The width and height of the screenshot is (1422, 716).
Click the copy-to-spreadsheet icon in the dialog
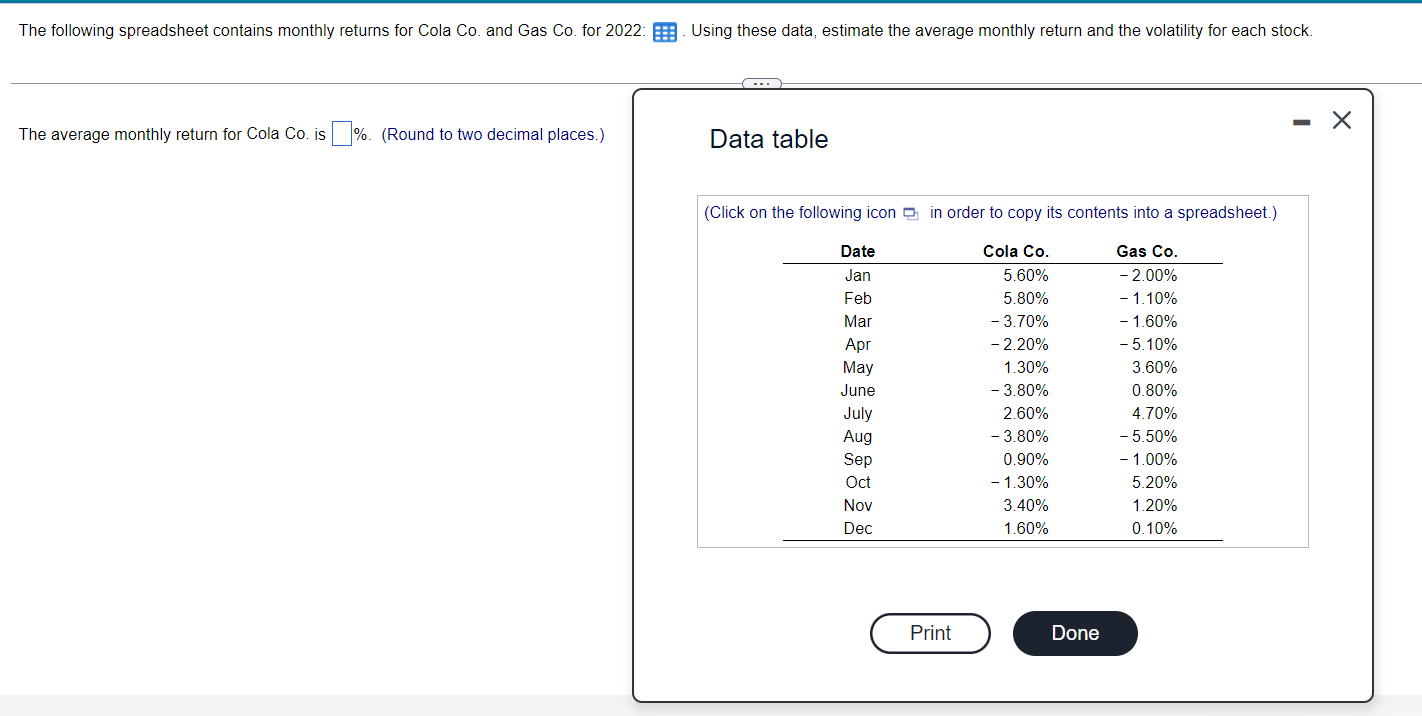[909, 212]
